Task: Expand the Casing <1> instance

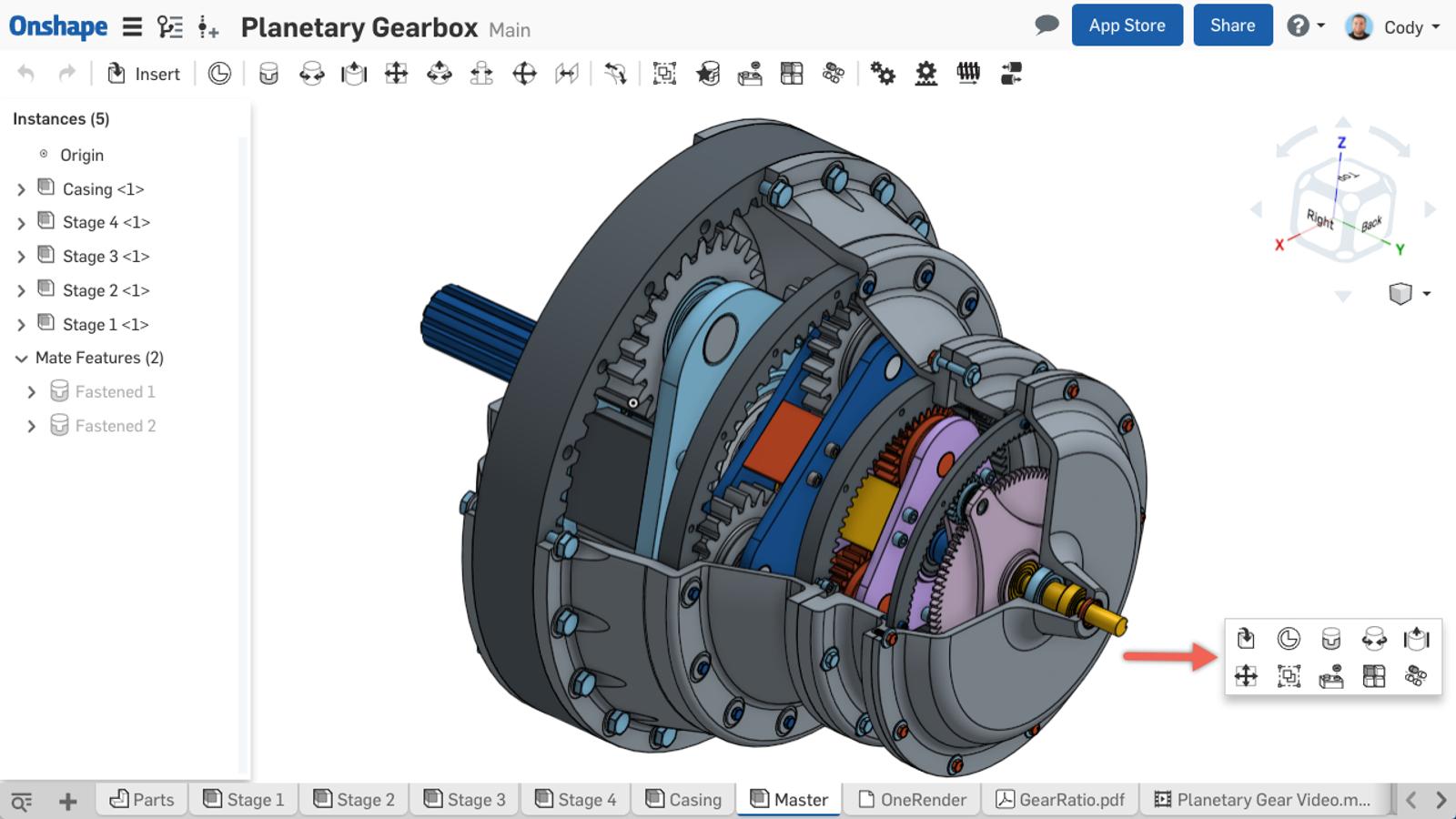Action: (21, 189)
